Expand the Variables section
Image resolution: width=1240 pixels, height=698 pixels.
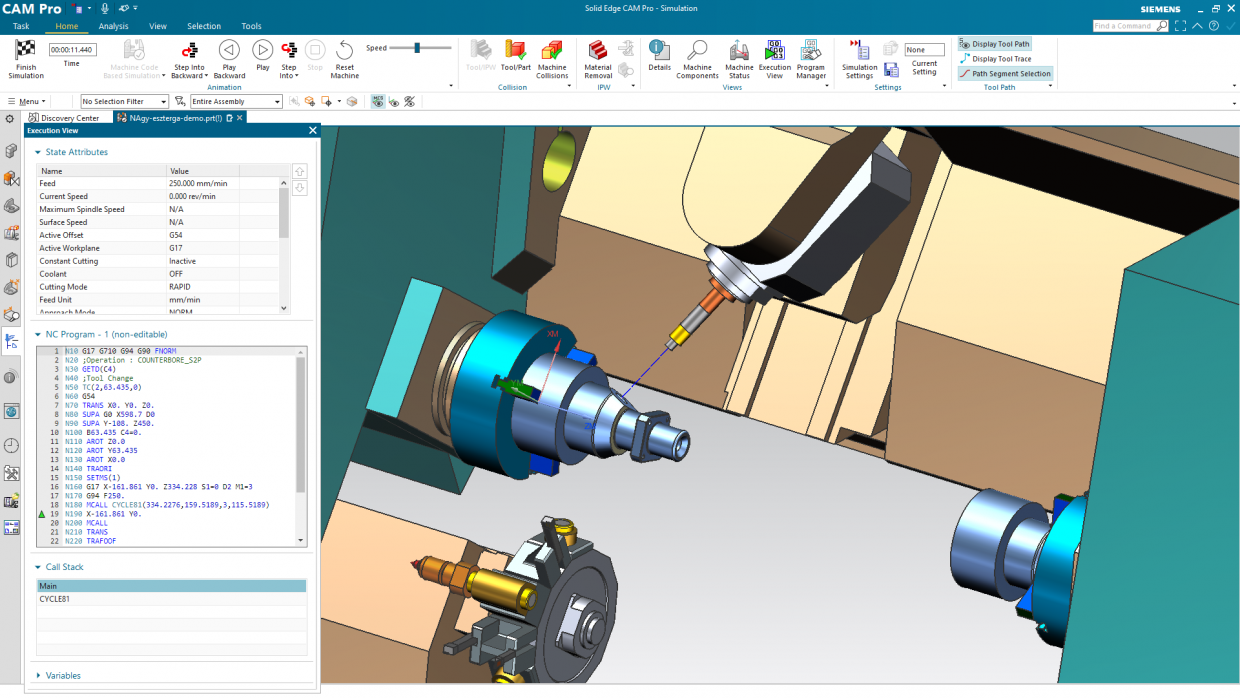(62, 676)
